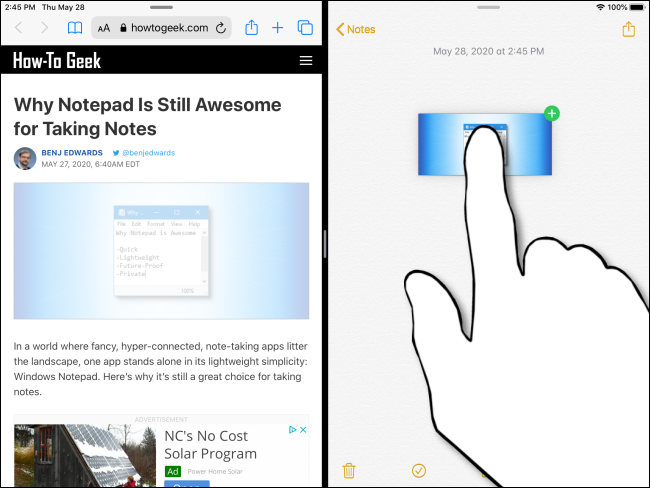The height and width of the screenshot is (488, 650).
Task: Go back to Notes list
Action: tap(356, 29)
